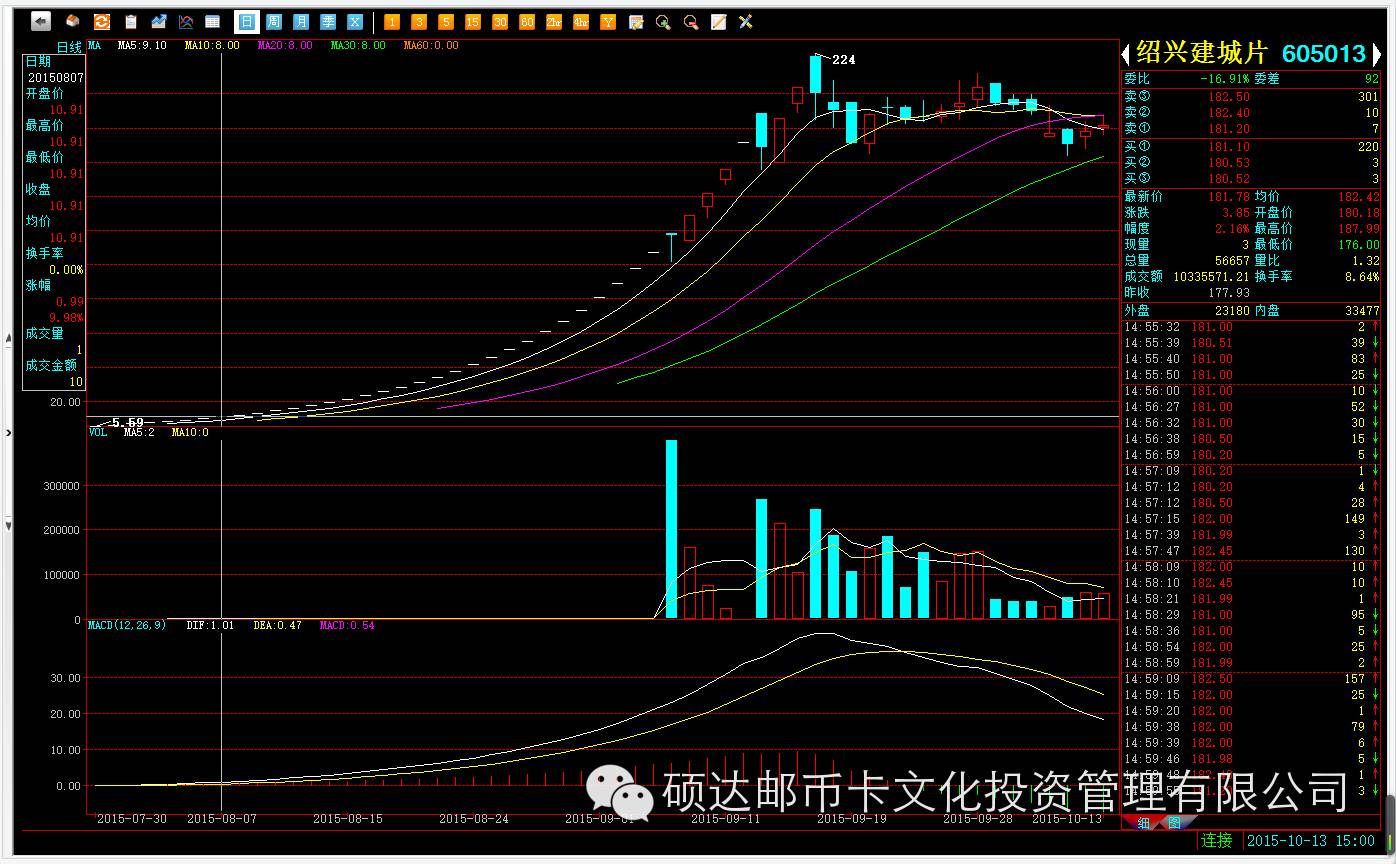The width and height of the screenshot is (1396, 864).
Task: Click the stock code 605013
Action: point(1323,54)
